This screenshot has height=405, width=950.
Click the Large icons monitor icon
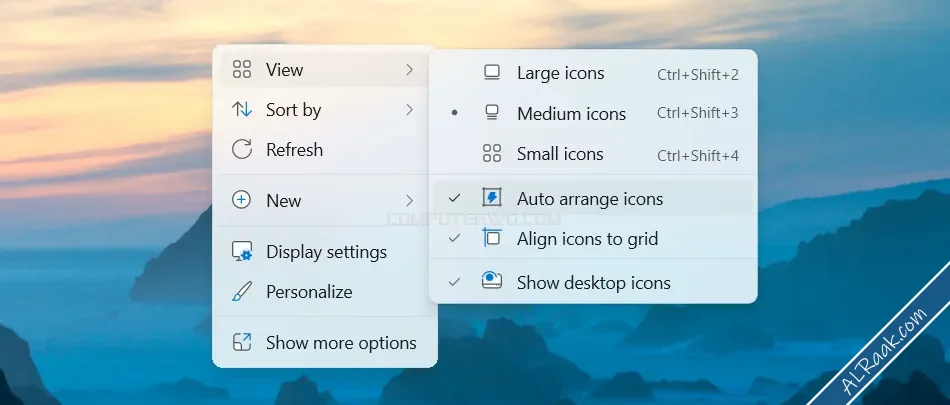(492, 73)
